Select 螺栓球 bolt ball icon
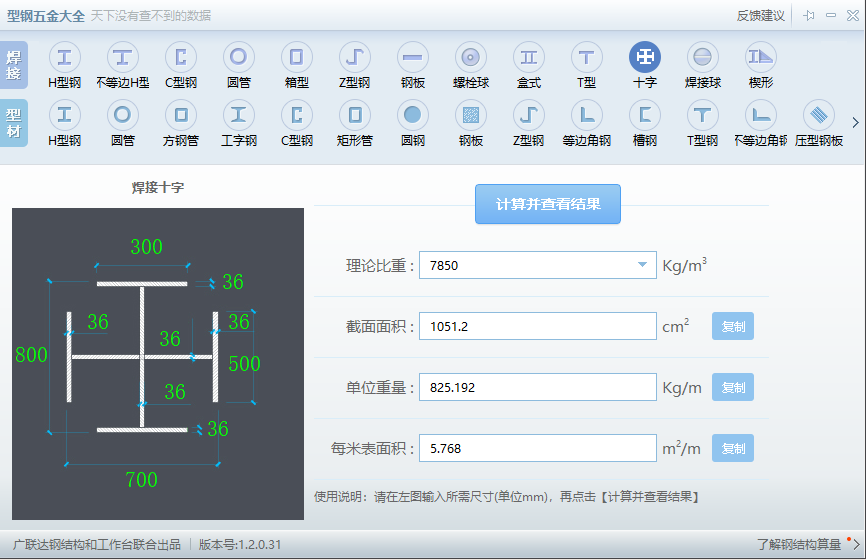 471,57
